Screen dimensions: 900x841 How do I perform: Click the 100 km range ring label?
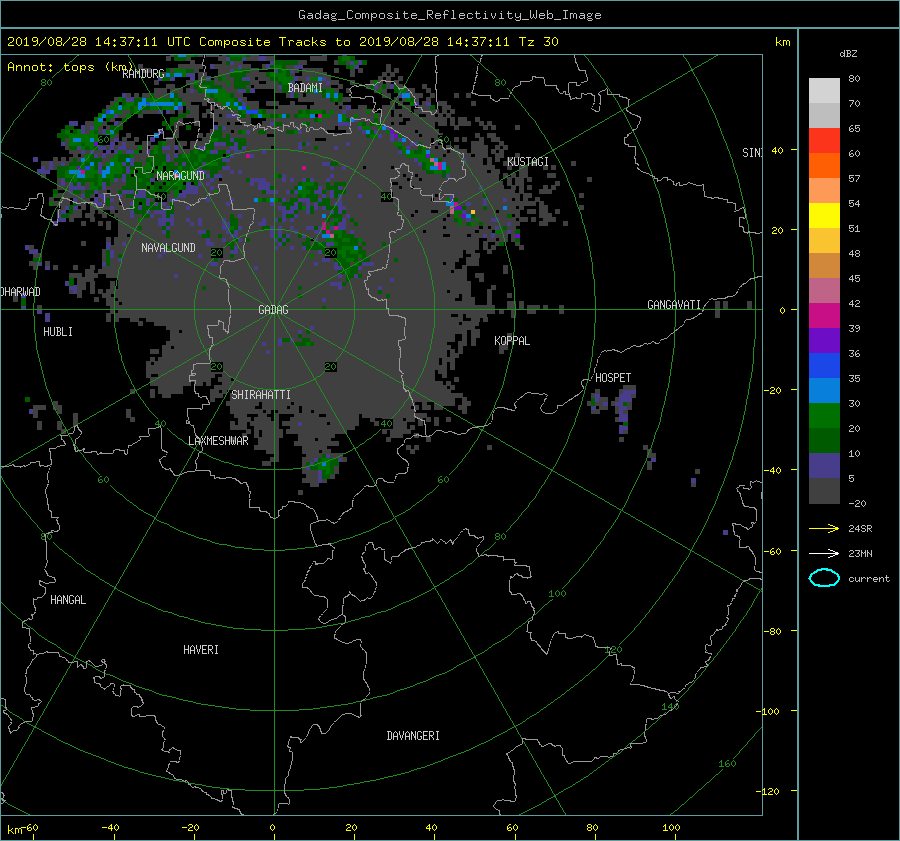(557, 594)
